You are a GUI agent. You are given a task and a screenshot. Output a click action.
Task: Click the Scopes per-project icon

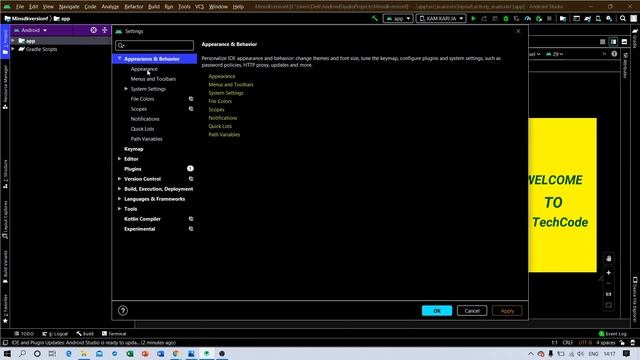click(x=191, y=109)
